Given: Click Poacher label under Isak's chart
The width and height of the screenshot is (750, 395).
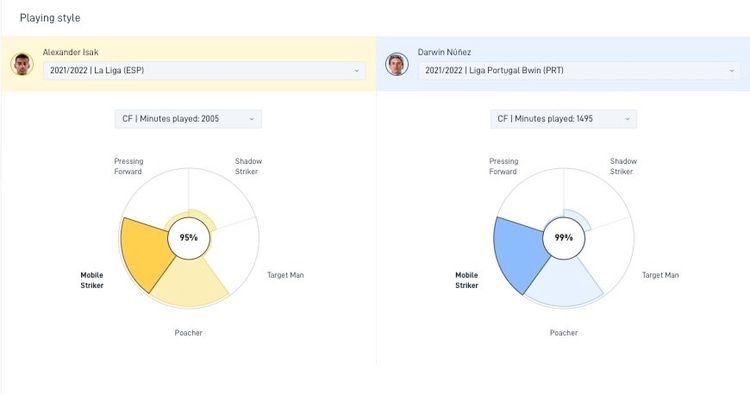Looking at the screenshot, I should 188,333.
